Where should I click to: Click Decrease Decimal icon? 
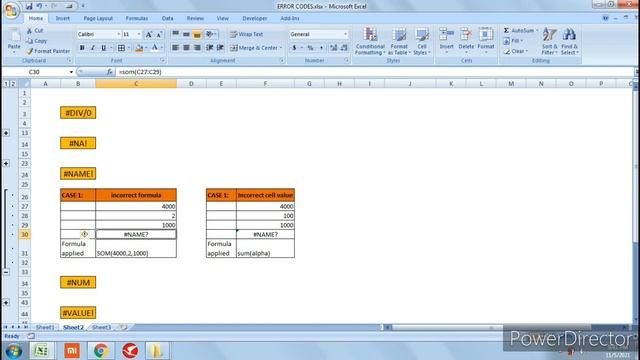(344, 48)
